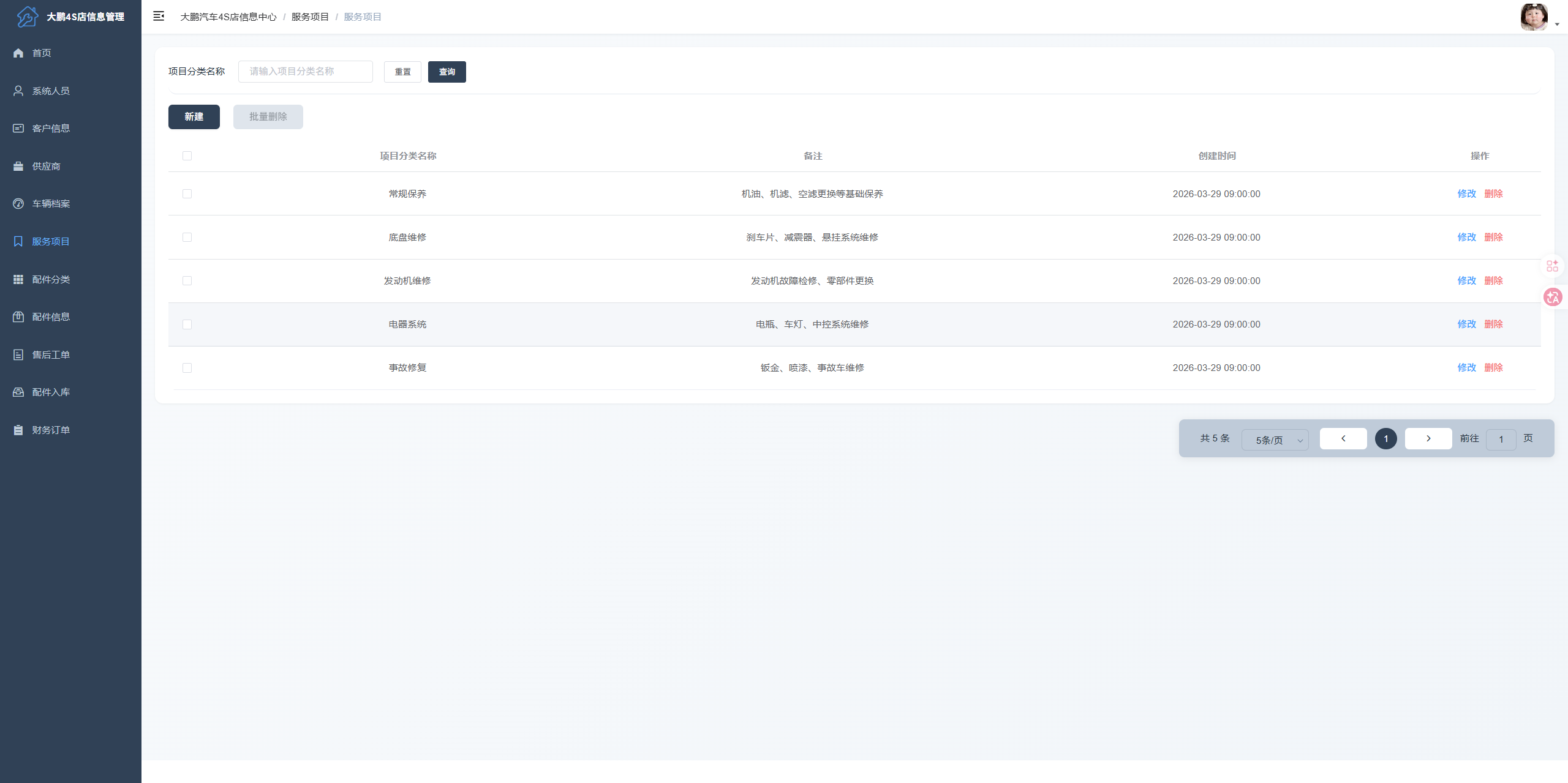Click cell 机油、机滤、空滤更换等基础保养
This screenshot has height=783, width=1568.
point(812,194)
